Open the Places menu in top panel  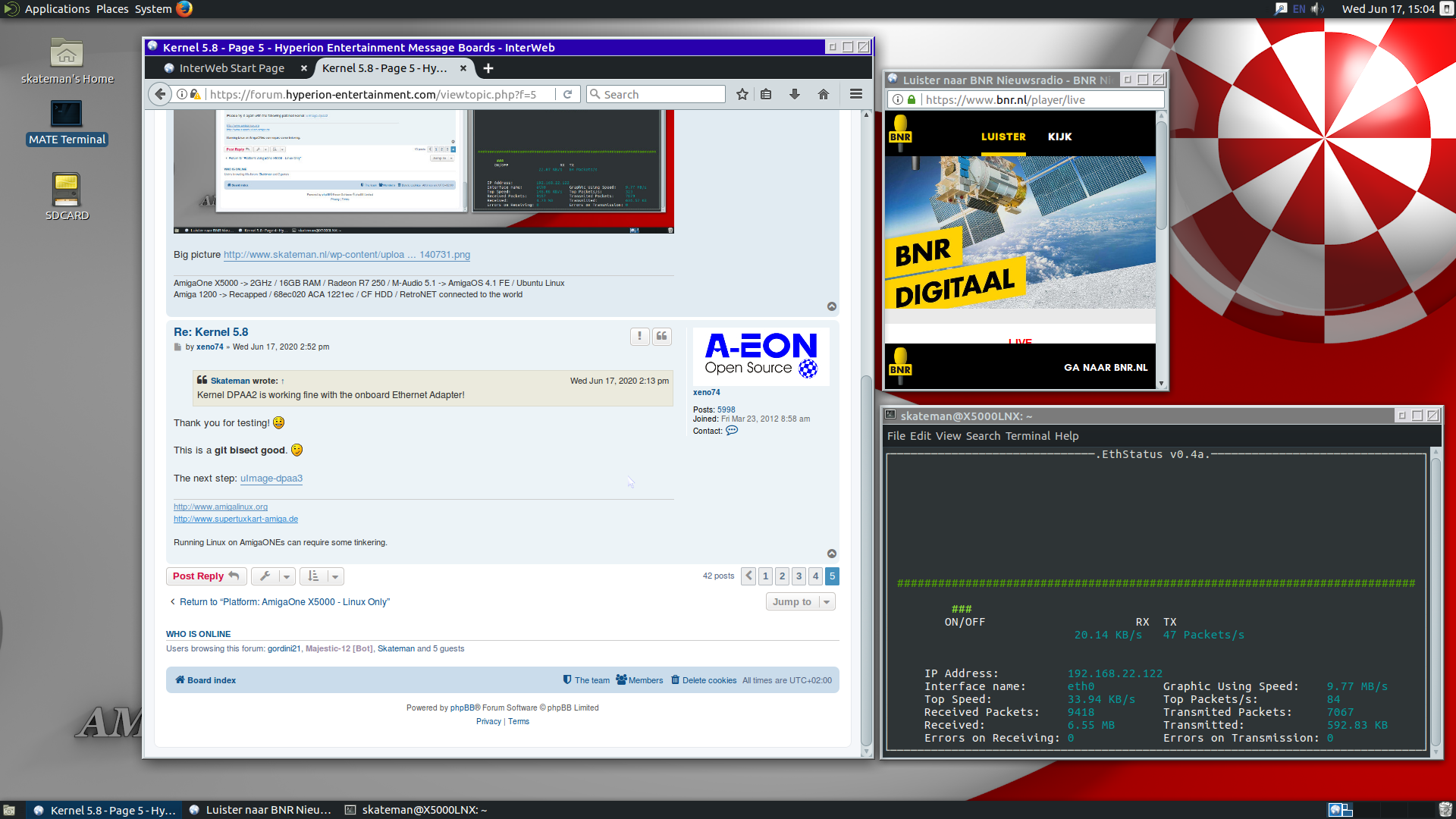pyautogui.click(x=112, y=9)
